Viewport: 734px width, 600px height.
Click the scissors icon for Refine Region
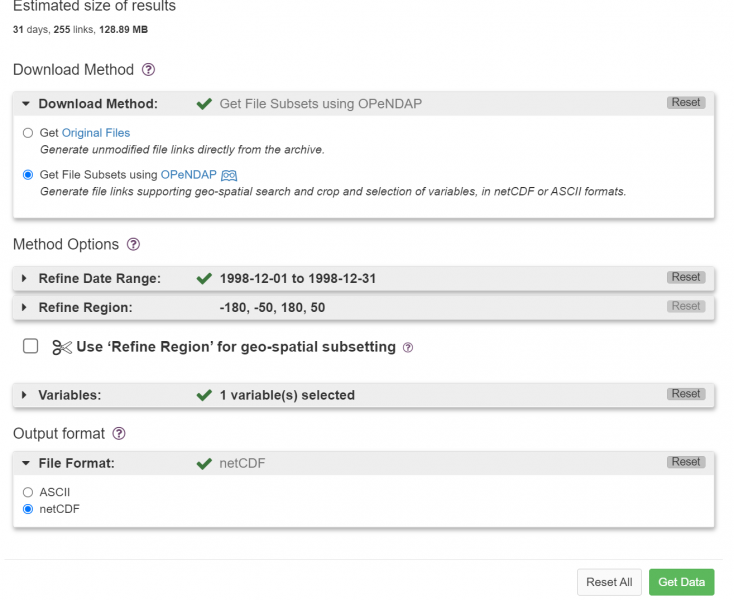pos(62,347)
